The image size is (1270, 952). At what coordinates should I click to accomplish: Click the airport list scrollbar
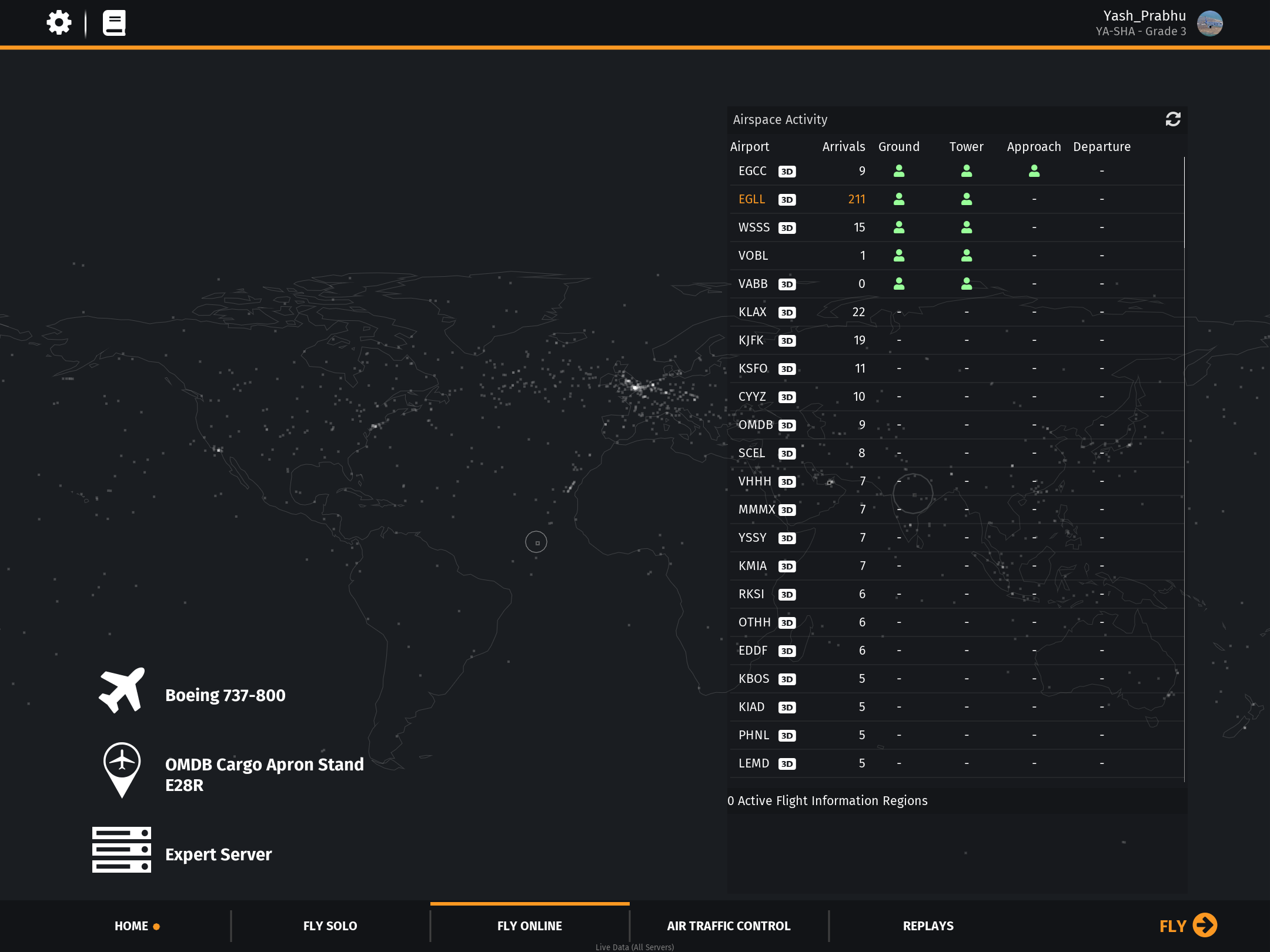[1184, 203]
